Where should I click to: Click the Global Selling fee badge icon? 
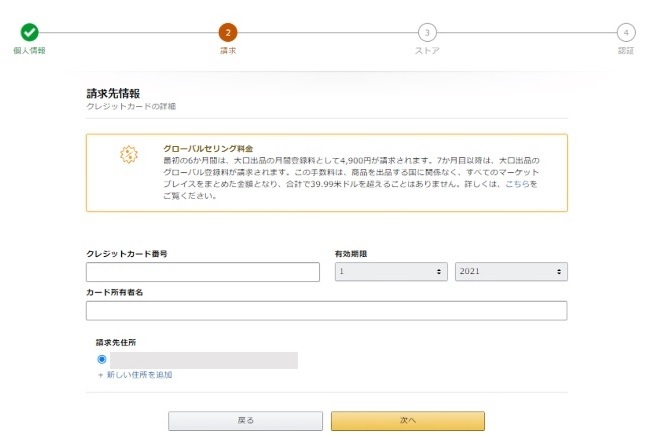point(128,155)
